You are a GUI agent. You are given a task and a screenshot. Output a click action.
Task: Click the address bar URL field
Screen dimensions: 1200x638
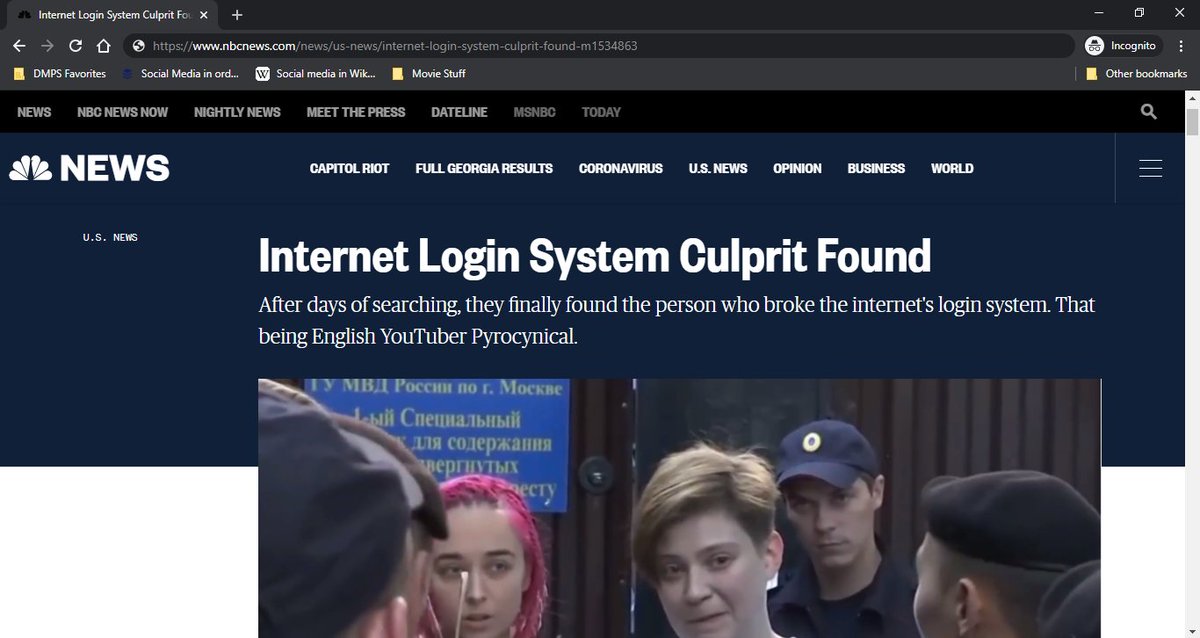600,46
